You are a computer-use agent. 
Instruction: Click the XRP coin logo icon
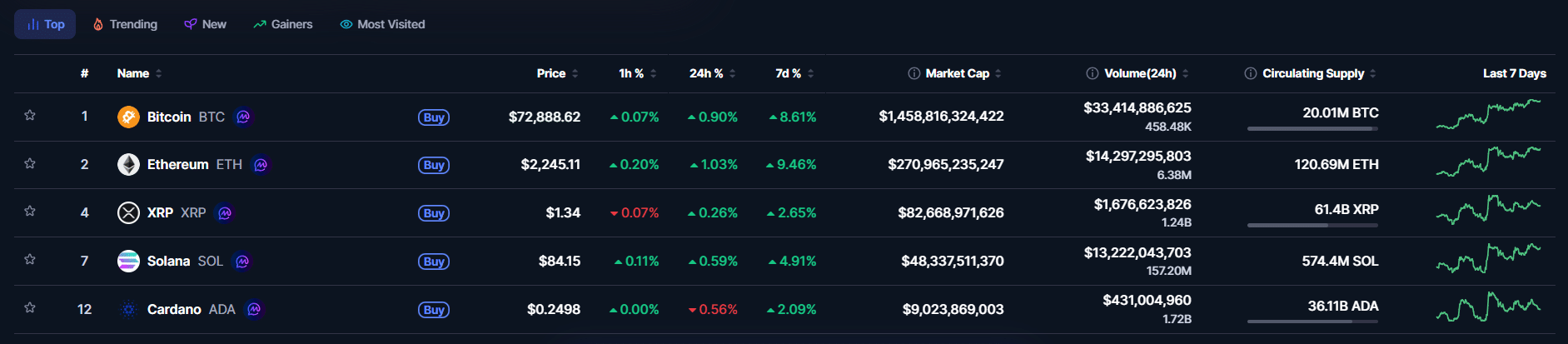coord(128,213)
